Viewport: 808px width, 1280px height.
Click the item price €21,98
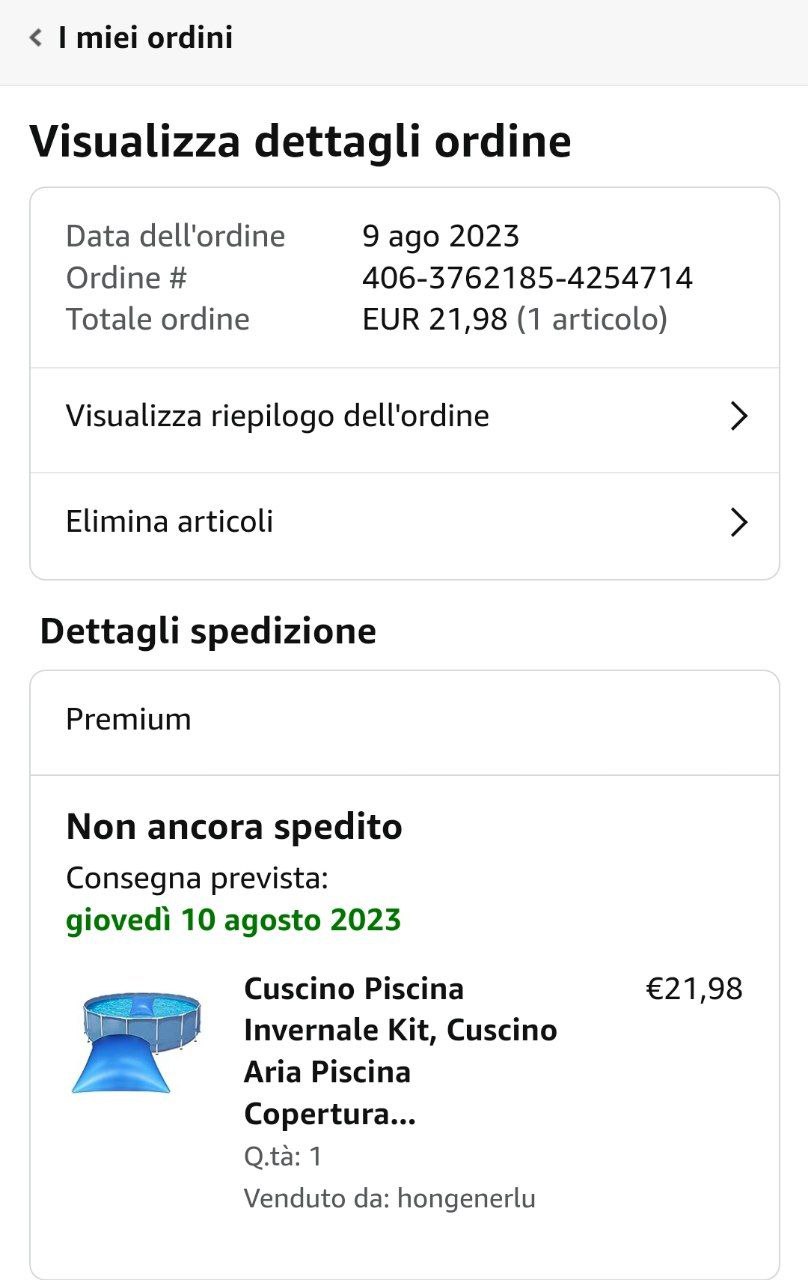[x=694, y=989]
